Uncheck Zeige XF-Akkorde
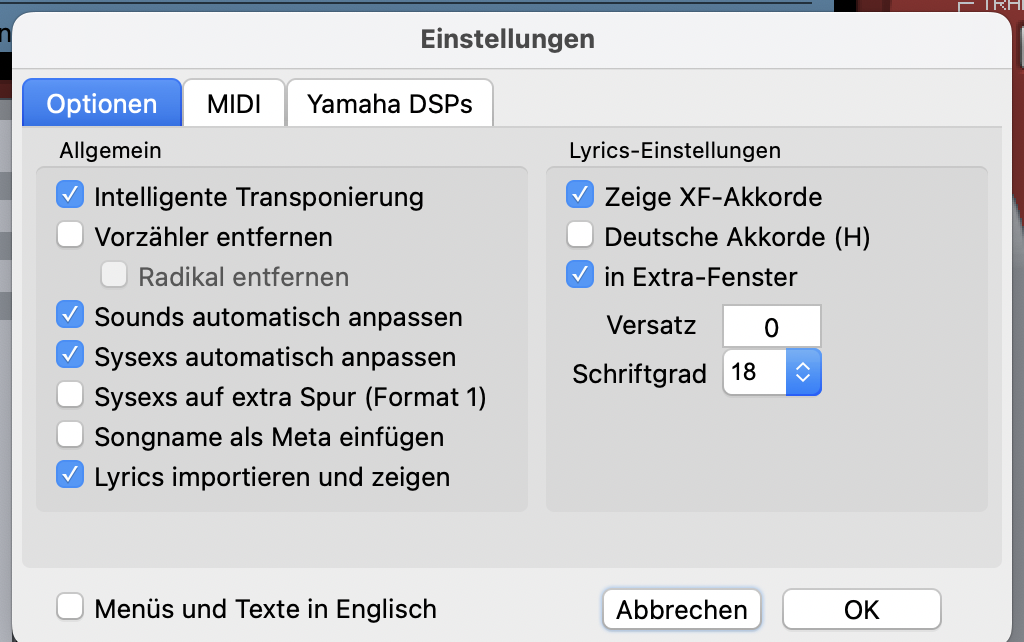The height and width of the screenshot is (642, 1024). (580, 195)
